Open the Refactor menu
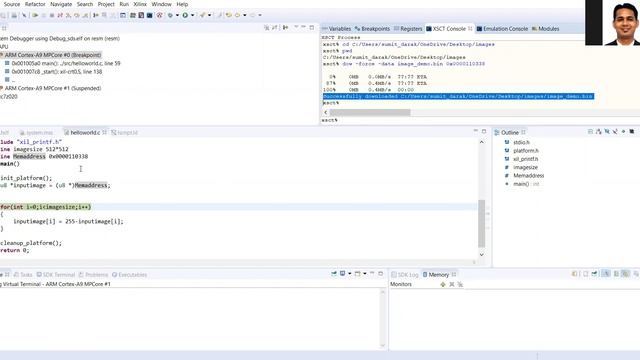The width and height of the screenshot is (640, 360). pos(35,4)
